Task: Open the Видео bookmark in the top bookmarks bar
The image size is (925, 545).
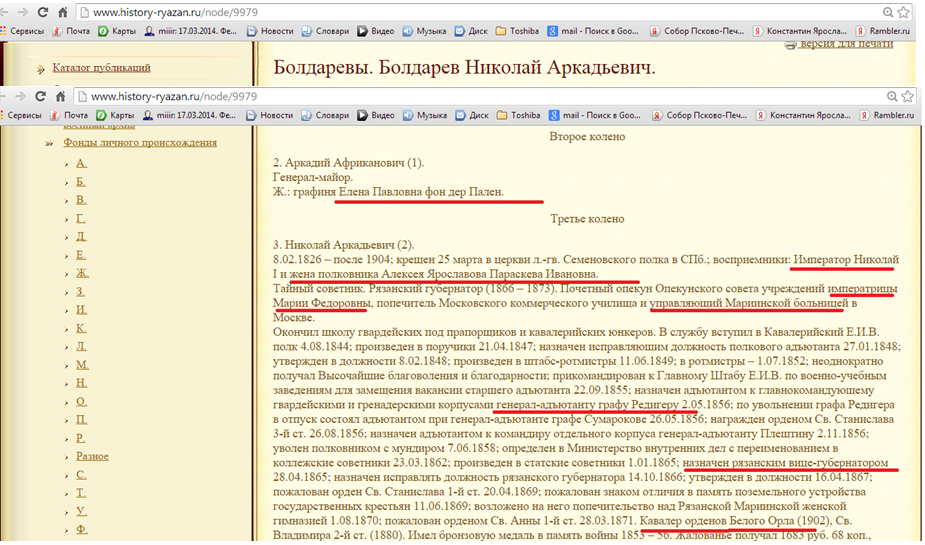Action: 376,31
